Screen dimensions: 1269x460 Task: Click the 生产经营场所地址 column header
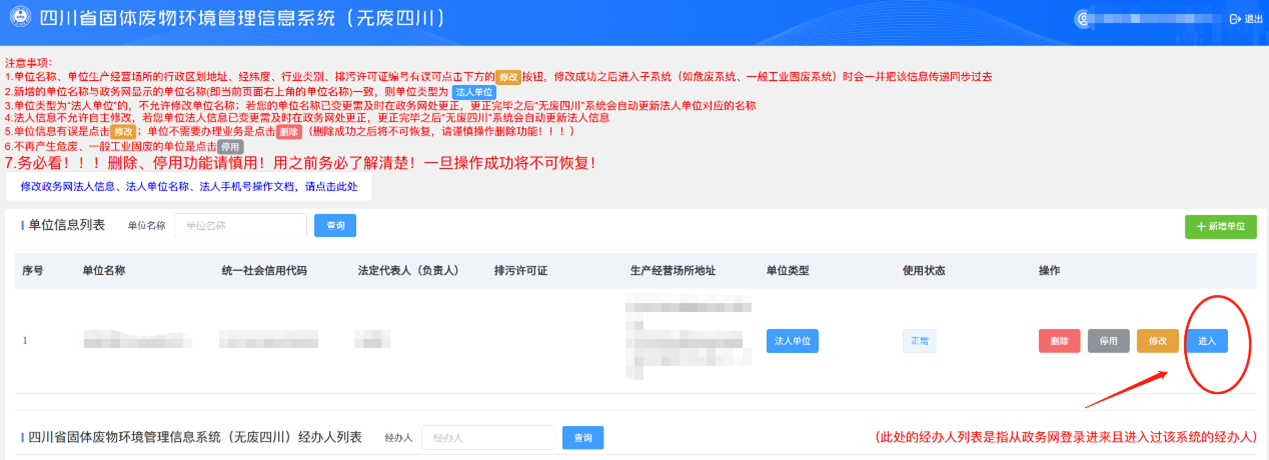pyautogui.click(x=672, y=271)
